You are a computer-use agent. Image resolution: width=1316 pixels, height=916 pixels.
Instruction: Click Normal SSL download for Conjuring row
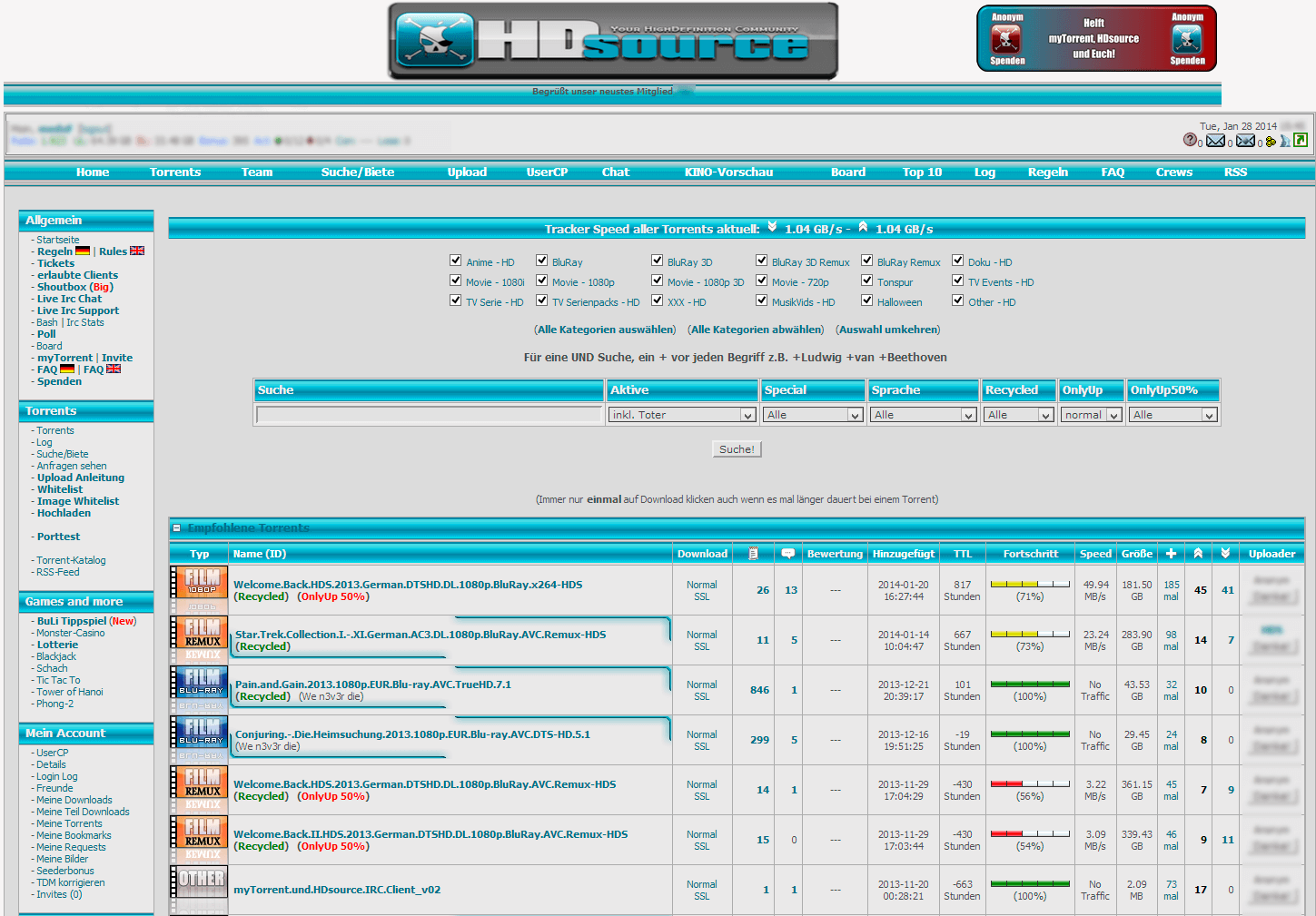[x=701, y=740]
